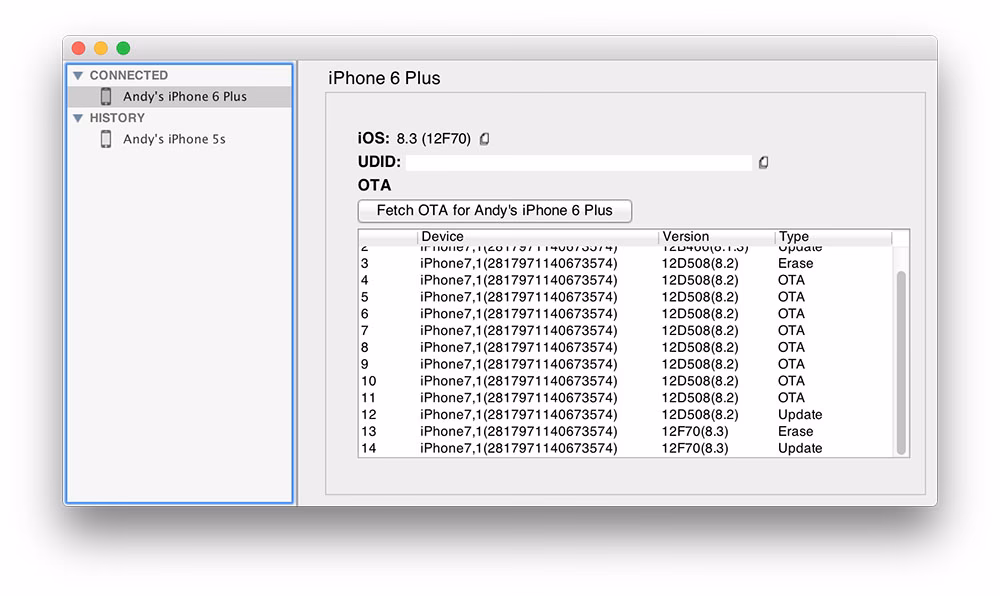Select row 3 with 12D508(8.2) Erase
Screen dimensions: 1000x596
click(x=620, y=264)
